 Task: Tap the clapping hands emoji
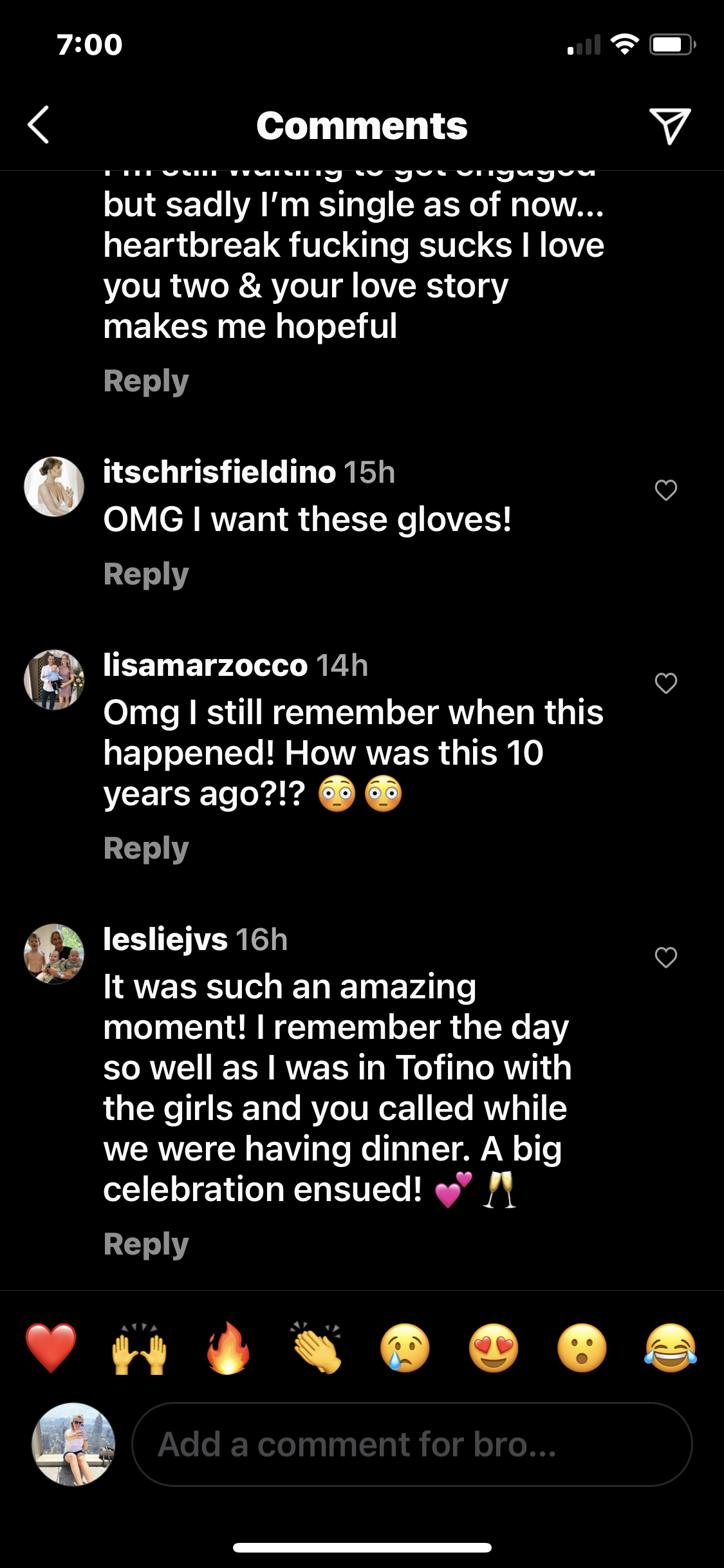click(x=317, y=1347)
